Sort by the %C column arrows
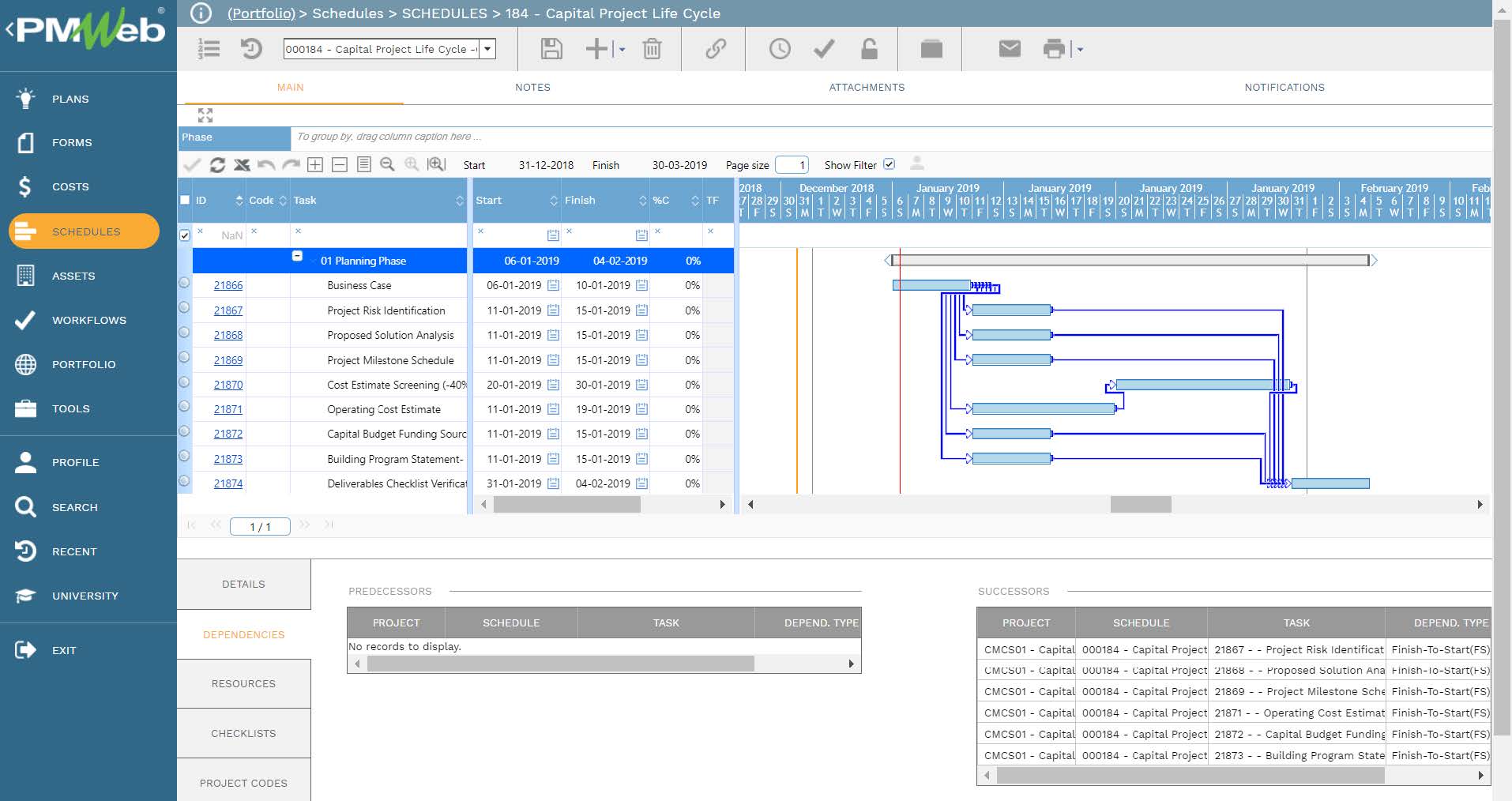1512x801 pixels. coord(695,201)
